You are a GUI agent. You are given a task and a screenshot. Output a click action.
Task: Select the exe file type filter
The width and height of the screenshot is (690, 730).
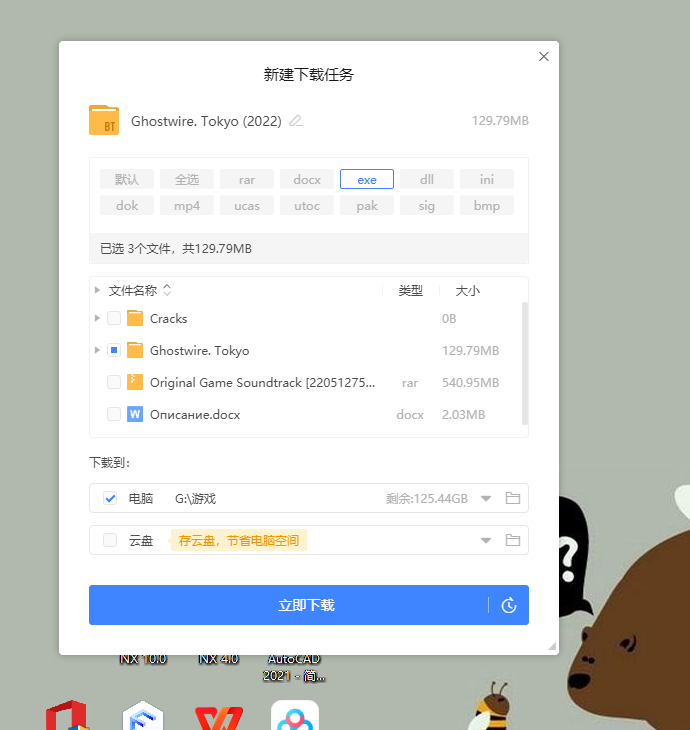click(367, 180)
